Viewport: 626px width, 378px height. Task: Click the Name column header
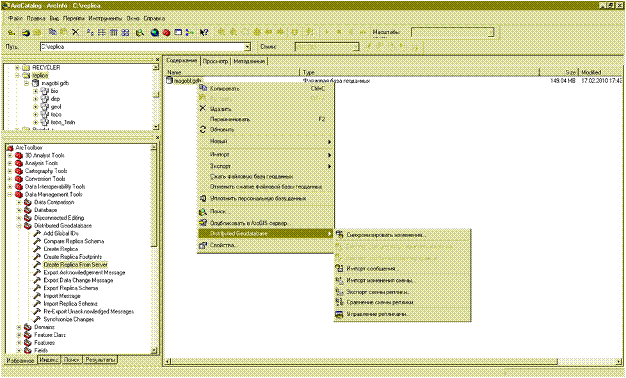tap(232, 72)
